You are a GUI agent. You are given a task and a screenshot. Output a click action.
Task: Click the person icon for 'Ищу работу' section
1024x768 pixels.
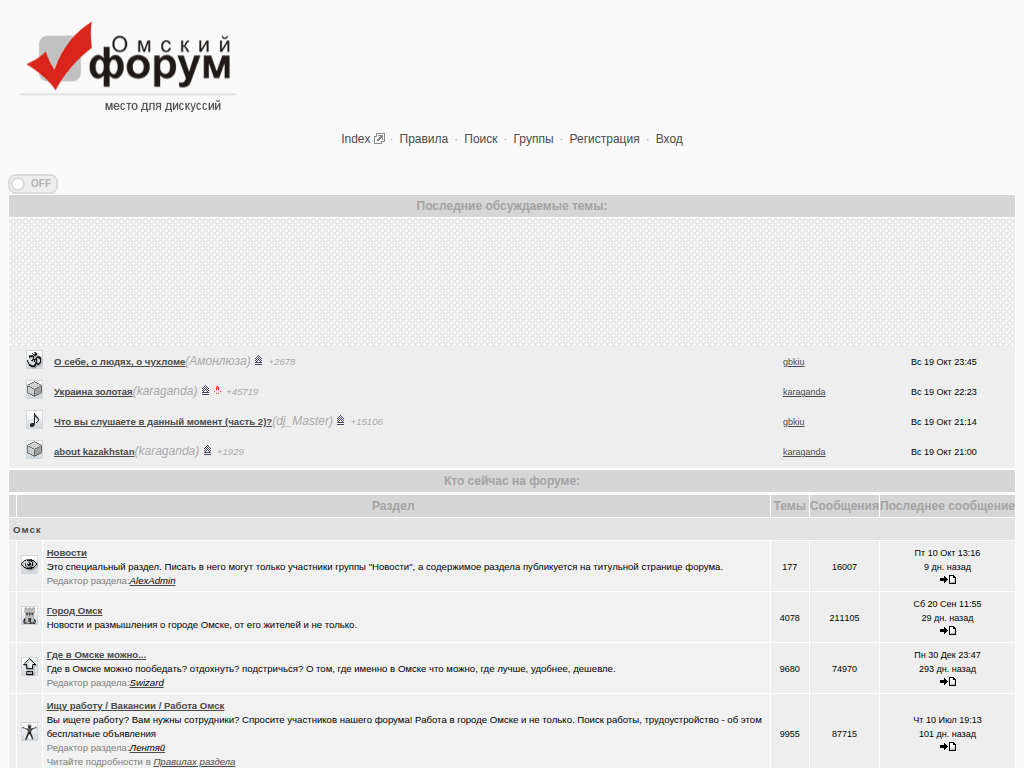(x=29, y=732)
